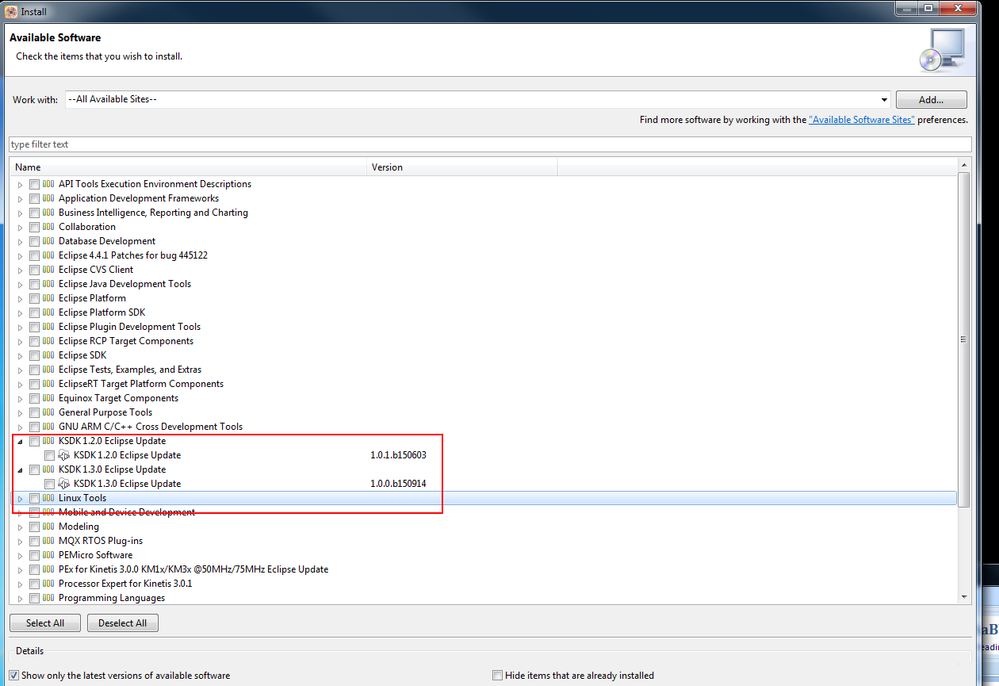Collapse the KSDK 1.2.0 Eclipse Update category
The height and width of the screenshot is (686, 999).
click(20, 441)
